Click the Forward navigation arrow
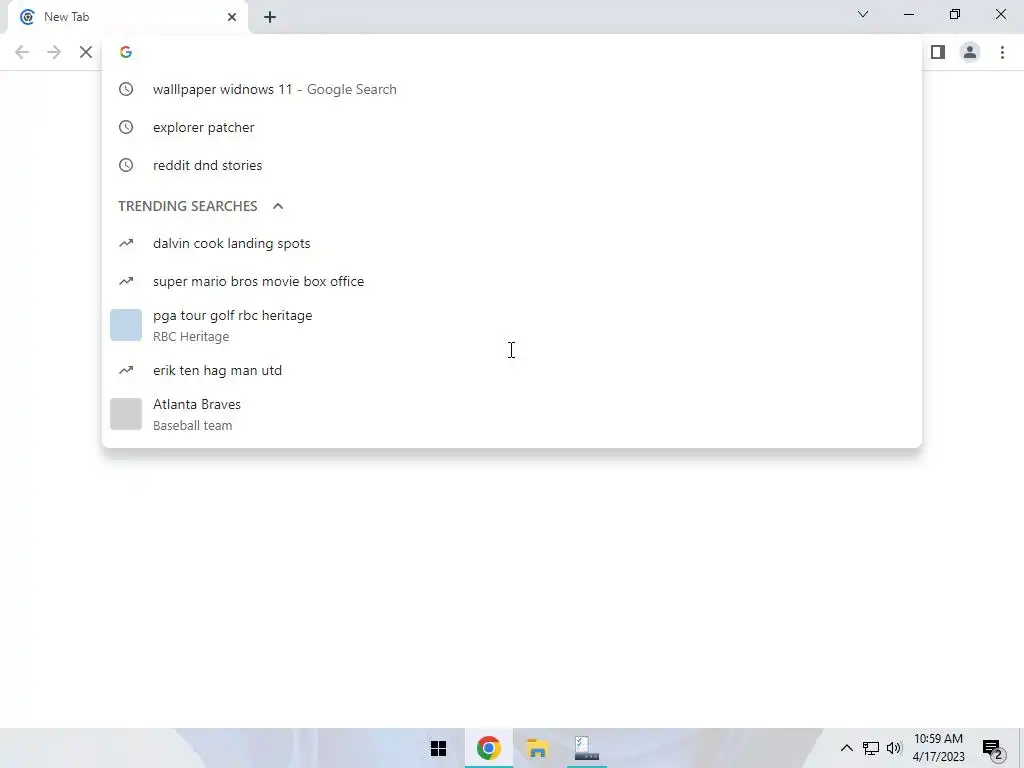The height and width of the screenshot is (768, 1024). pos(54,52)
